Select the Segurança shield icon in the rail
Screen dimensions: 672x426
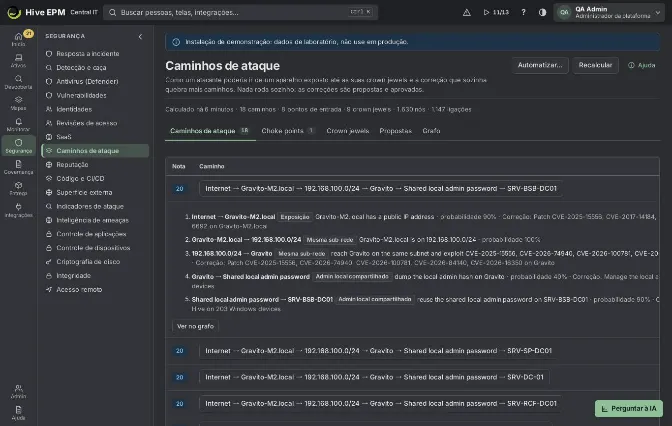(x=18, y=146)
